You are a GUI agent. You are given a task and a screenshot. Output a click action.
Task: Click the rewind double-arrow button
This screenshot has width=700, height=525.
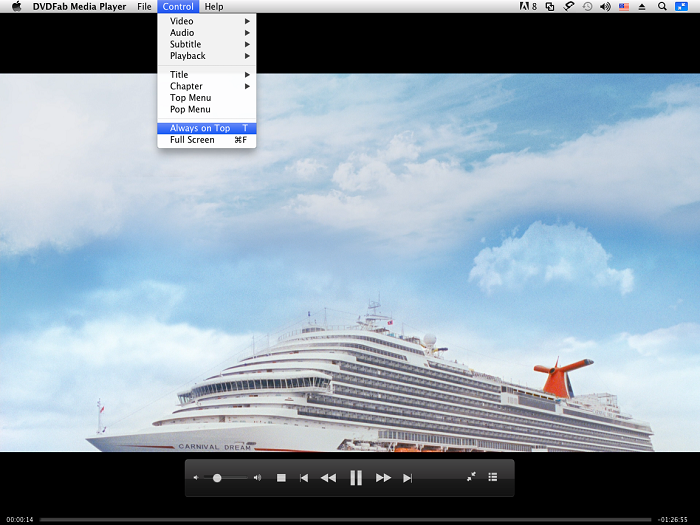[329, 478]
